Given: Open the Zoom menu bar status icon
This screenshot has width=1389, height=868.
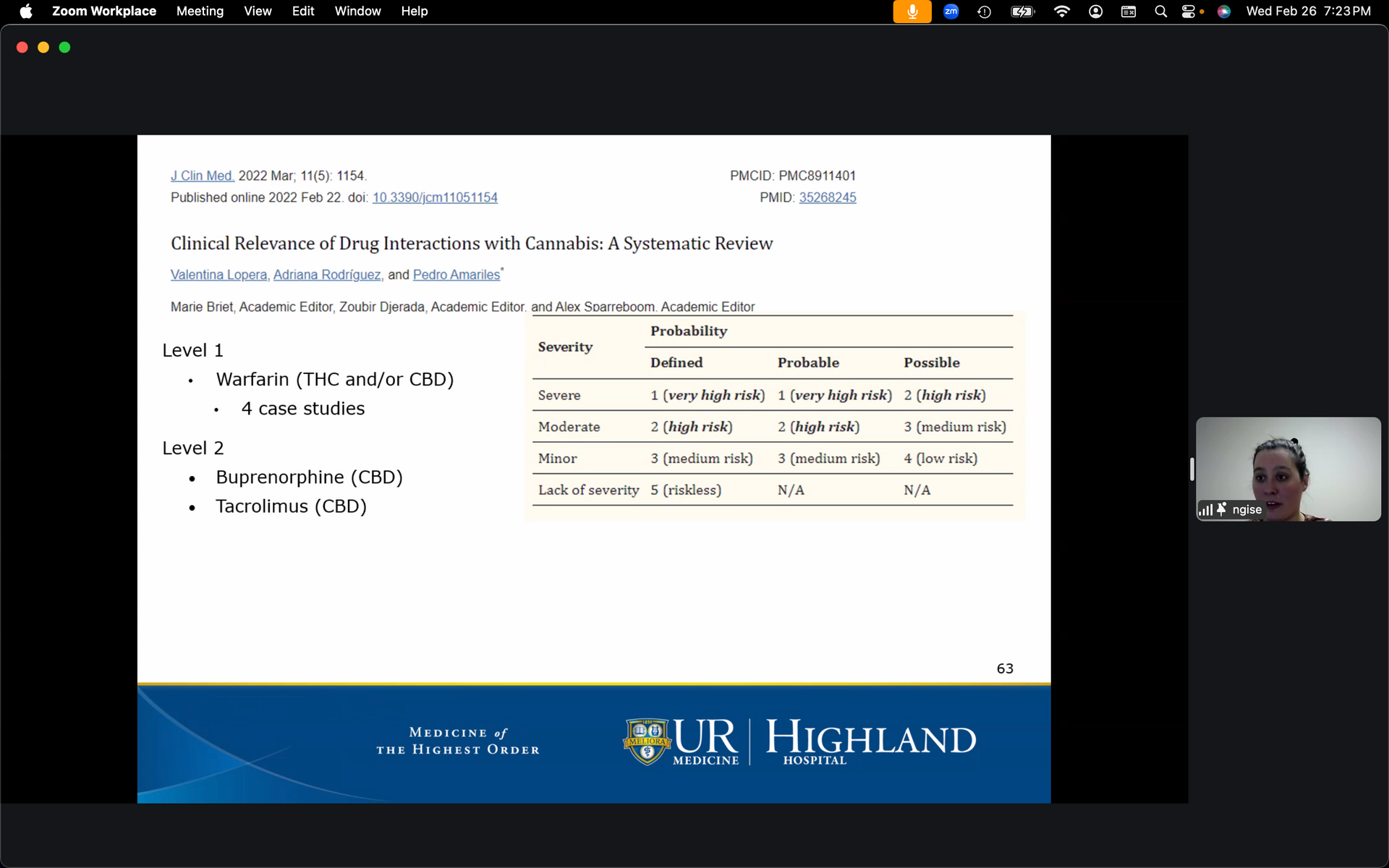Looking at the screenshot, I should 951,12.
